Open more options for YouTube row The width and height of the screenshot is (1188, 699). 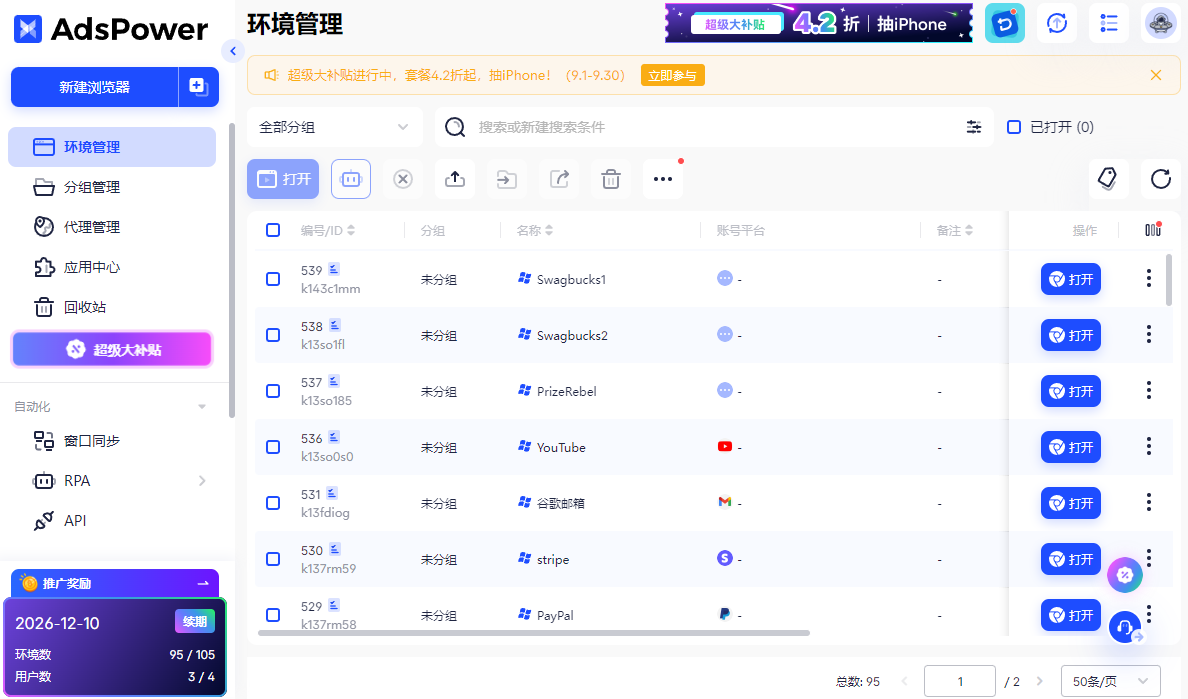click(x=1149, y=446)
